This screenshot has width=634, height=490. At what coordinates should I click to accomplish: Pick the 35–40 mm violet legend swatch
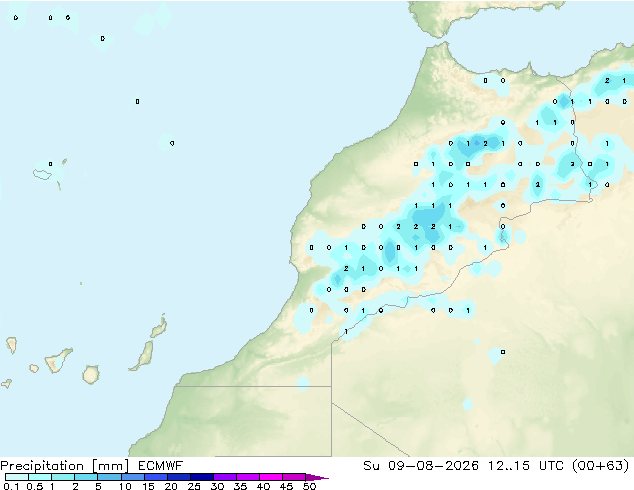pos(247,477)
